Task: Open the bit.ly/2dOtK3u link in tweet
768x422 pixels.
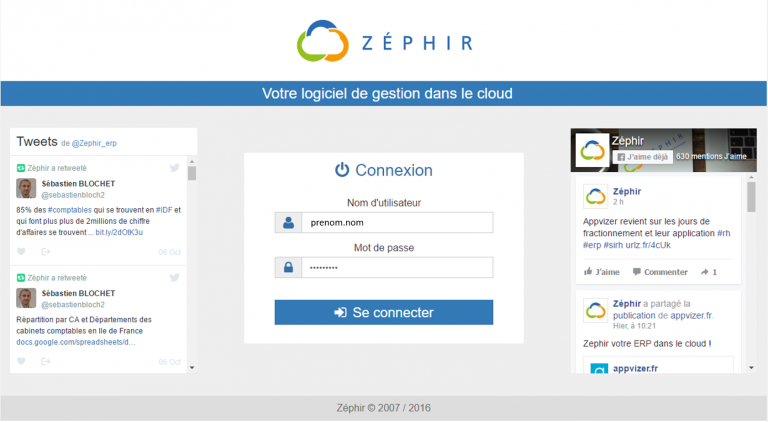Action: point(119,232)
